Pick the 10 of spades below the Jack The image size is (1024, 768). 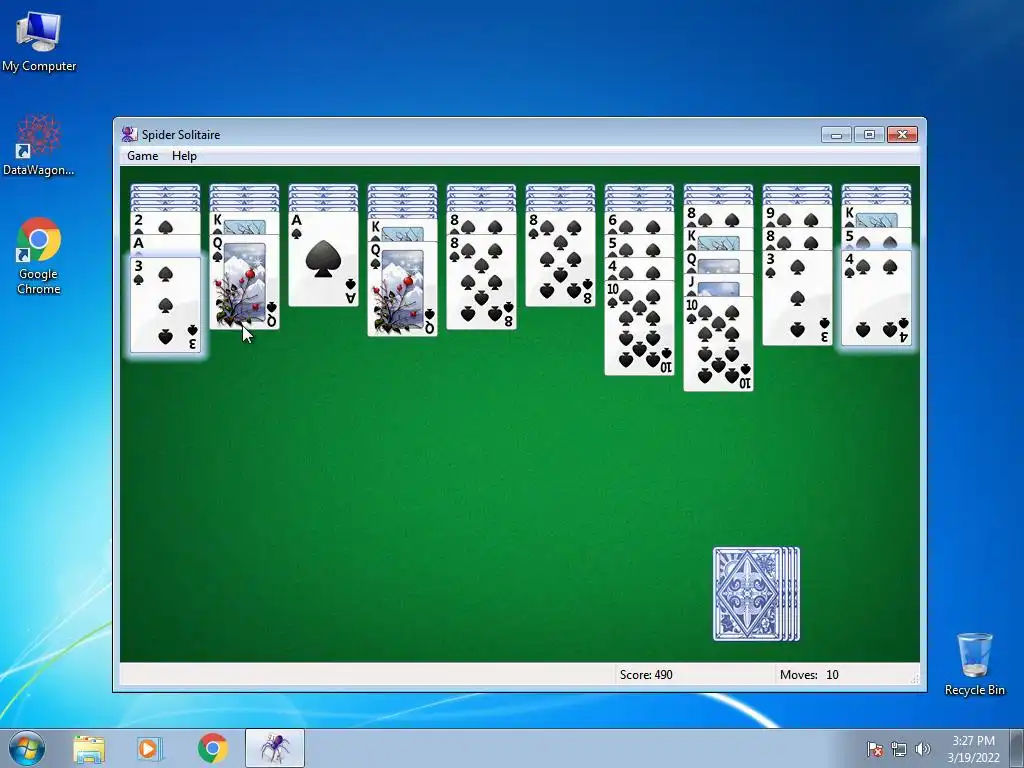[x=718, y=344]
